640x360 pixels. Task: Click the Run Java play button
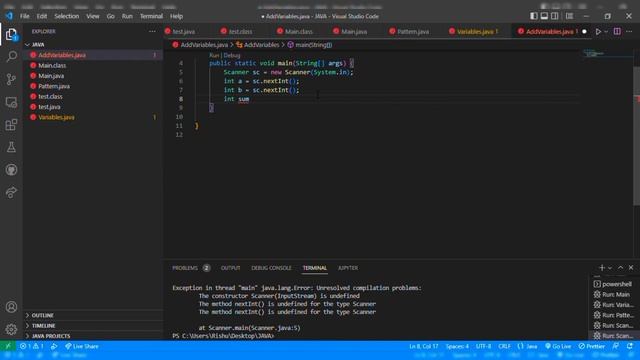pyautogui.click(x=598, y=31)
